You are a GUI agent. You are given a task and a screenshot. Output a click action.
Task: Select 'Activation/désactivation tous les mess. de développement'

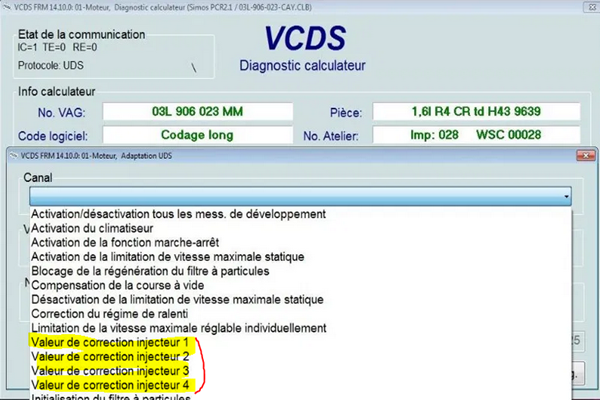(301, 214)
